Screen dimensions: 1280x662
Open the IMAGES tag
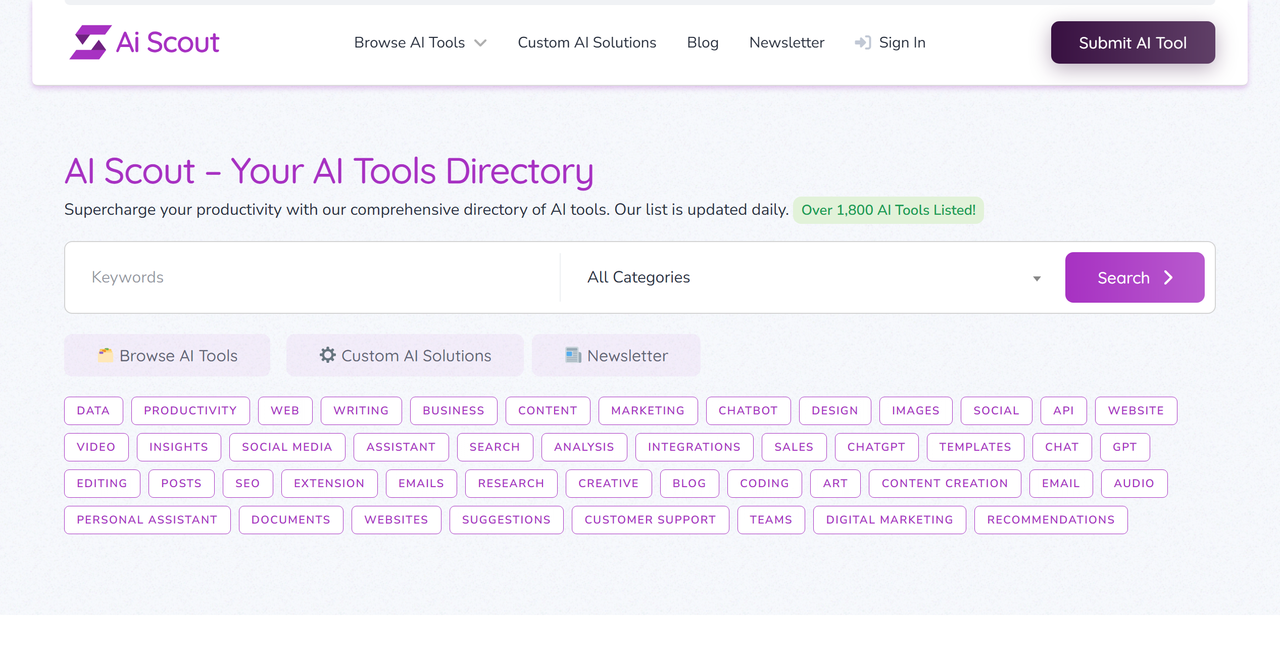coord(916,410)
